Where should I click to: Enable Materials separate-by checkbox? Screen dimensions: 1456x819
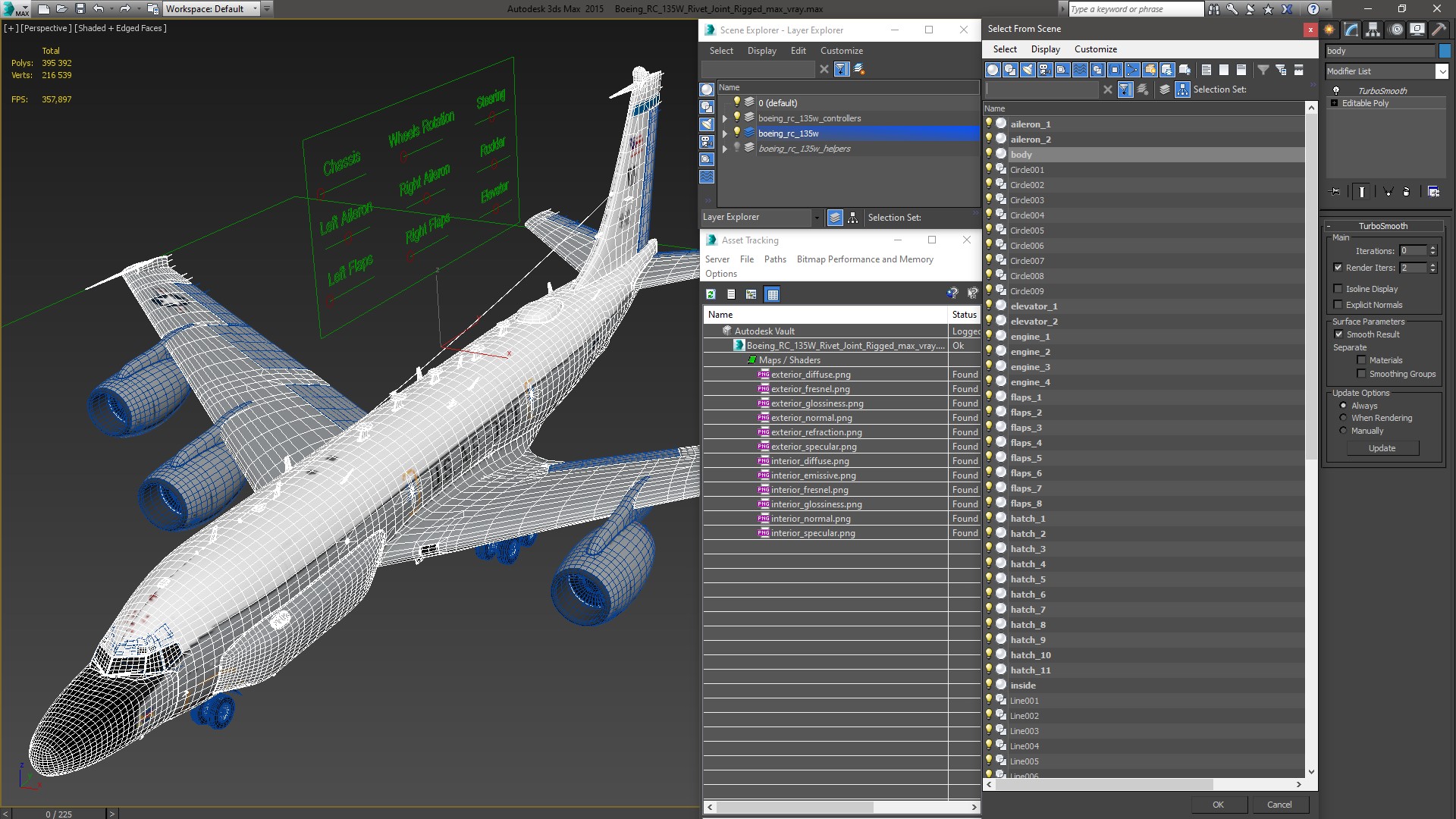point(1361,360)
